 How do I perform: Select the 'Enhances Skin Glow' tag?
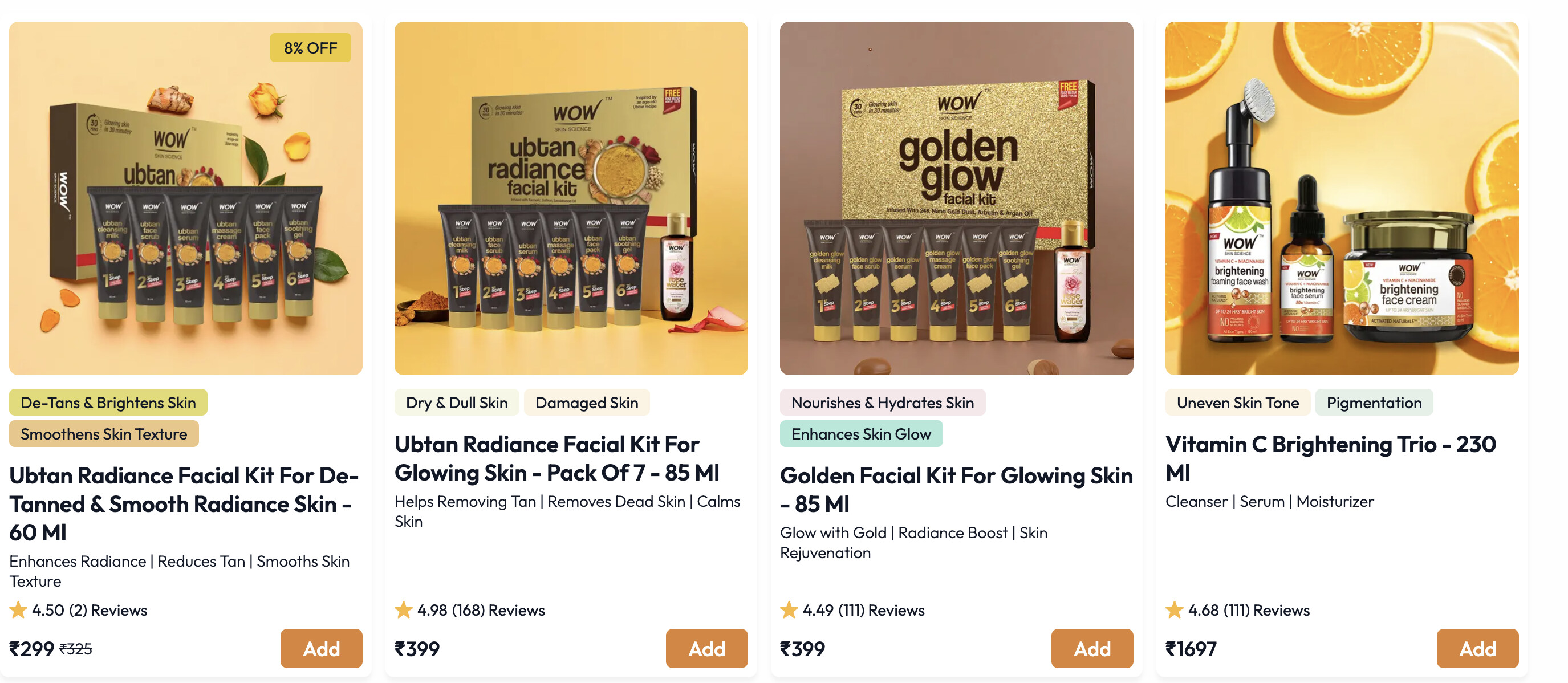point(861,434)
